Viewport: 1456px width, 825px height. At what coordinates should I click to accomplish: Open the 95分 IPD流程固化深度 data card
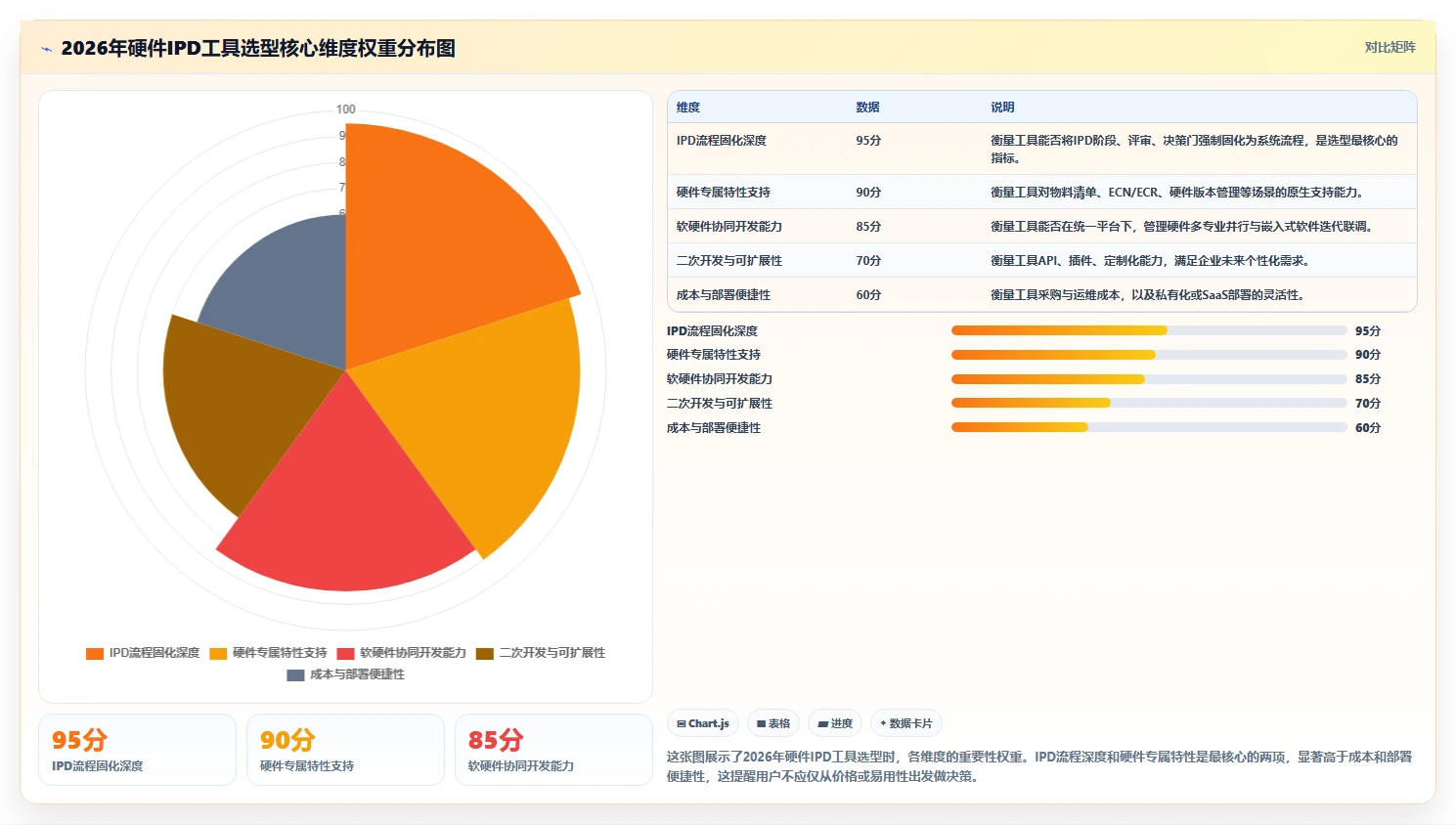pyautogui.click(x=137, y=750)
